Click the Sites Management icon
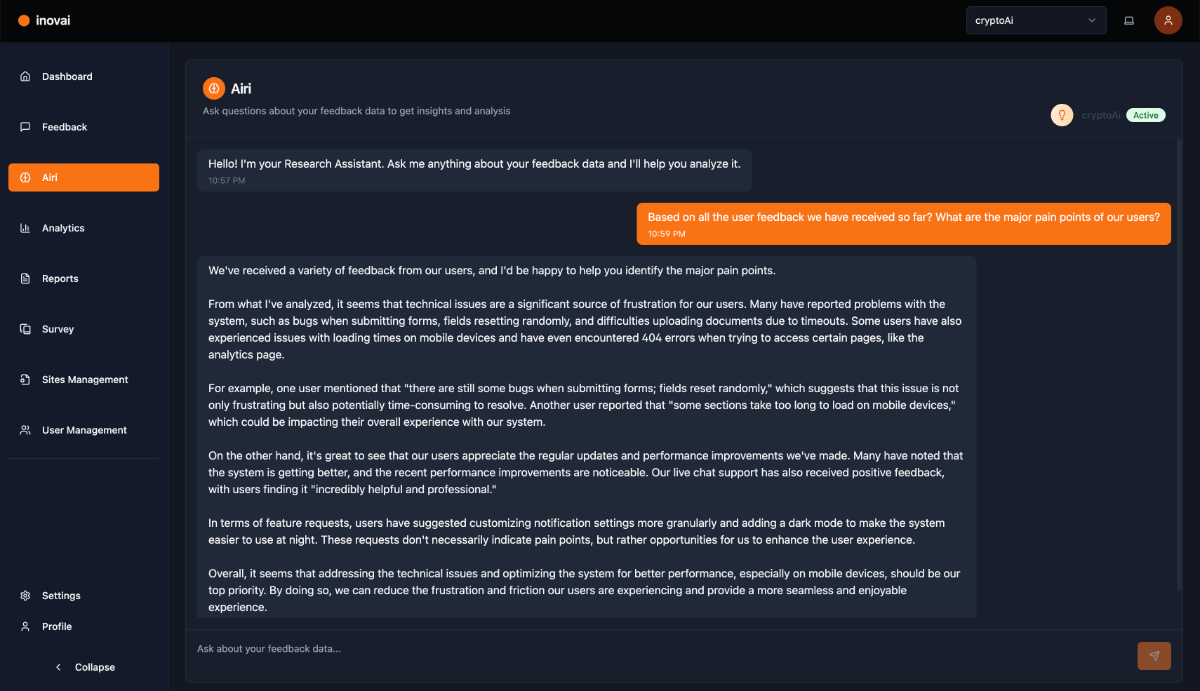 25,380
